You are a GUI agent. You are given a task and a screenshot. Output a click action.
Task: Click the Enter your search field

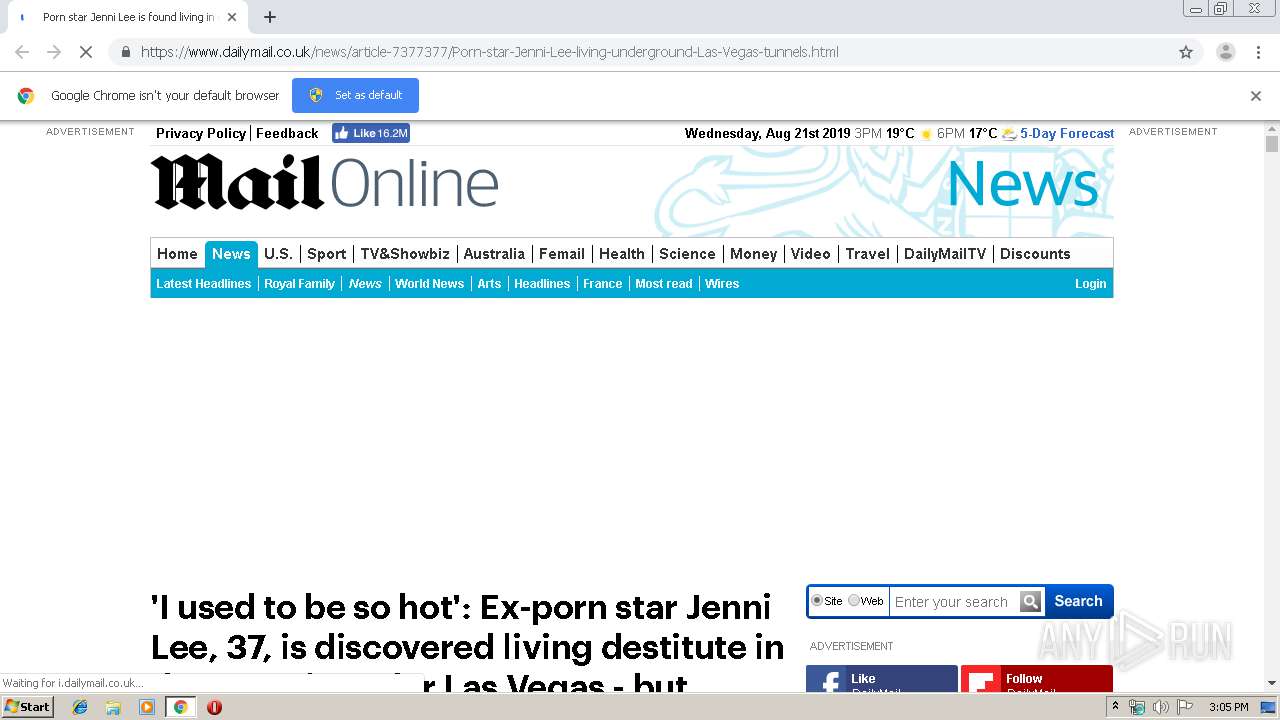[954, 602]
